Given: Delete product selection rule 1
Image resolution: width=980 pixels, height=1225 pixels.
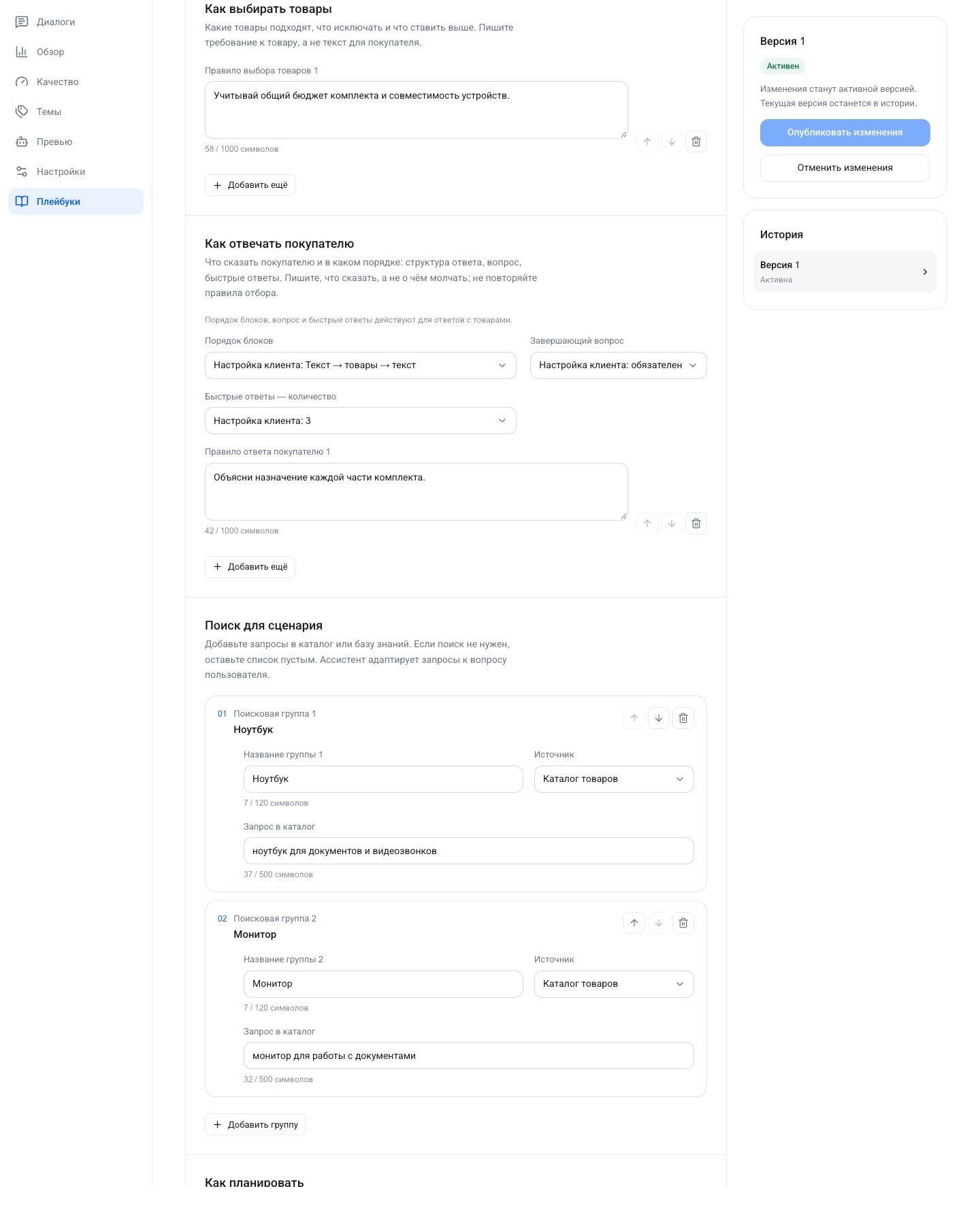Looking at the screenshot, I should point(696,142).
